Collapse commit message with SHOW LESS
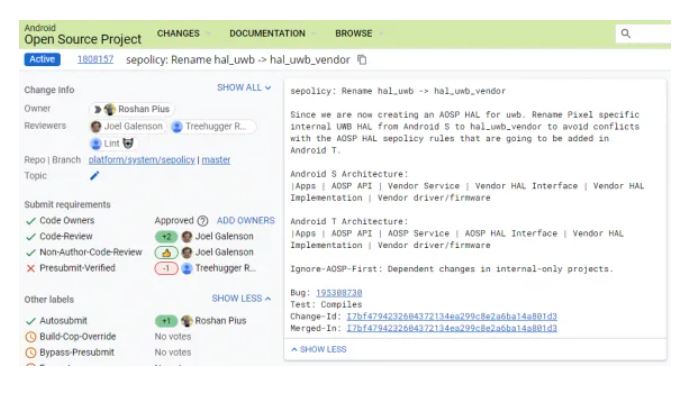Image resolution: width=693 pixels, height=407 pixels. pyautogui.click(x=319, y=349)
